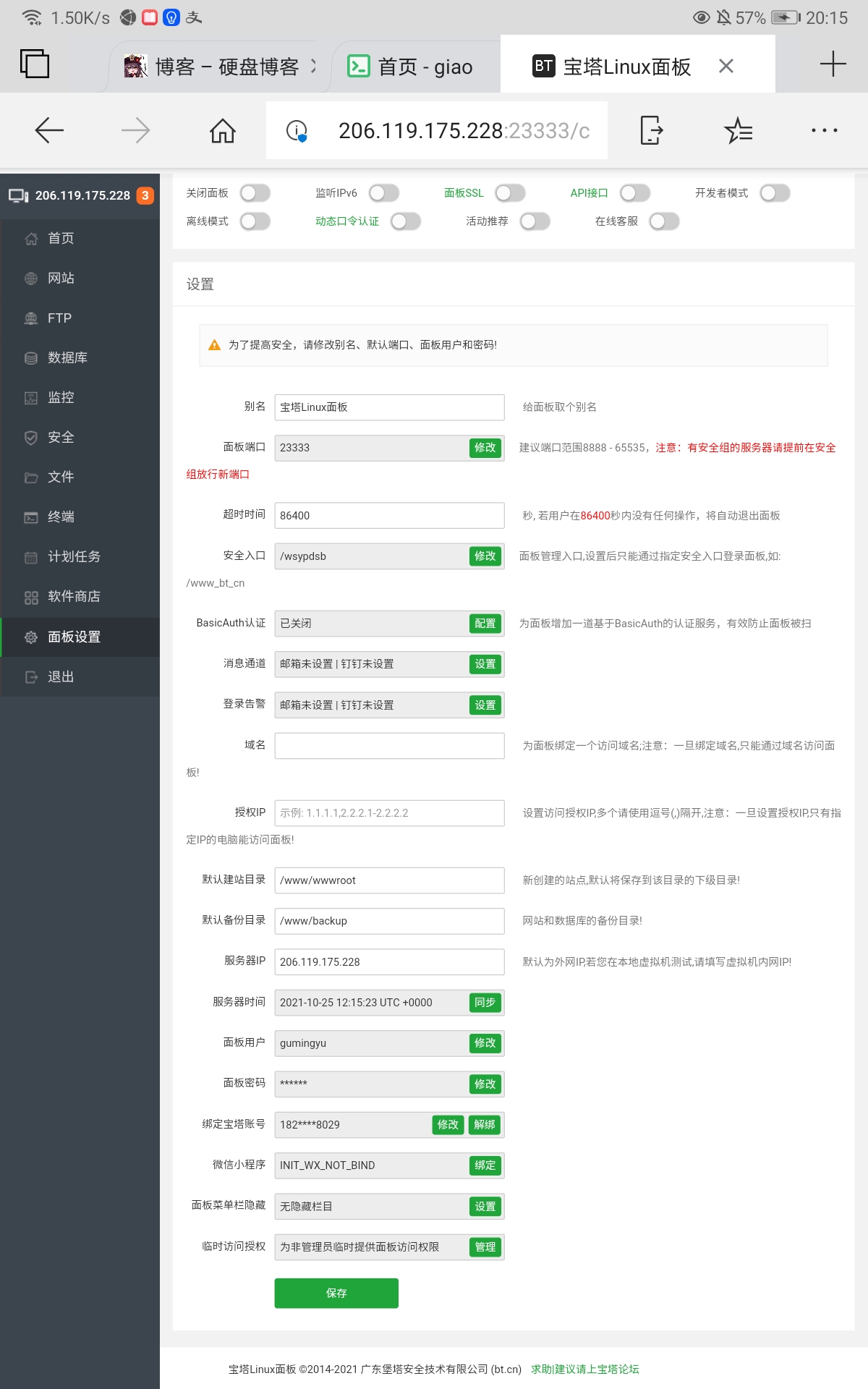This screenshot has height=1389, width=868.
Task: Go back with the browser back arrow
Action: pos(49,130)
